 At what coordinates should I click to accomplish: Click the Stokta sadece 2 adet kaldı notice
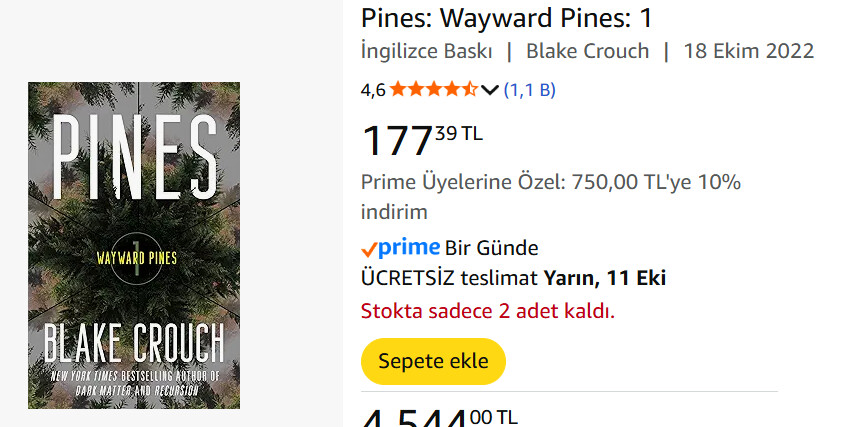click(488, 311)
